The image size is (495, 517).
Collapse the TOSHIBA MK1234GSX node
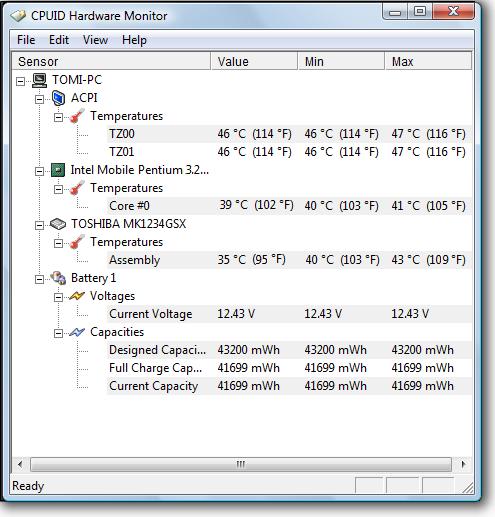tap(39, 225)
